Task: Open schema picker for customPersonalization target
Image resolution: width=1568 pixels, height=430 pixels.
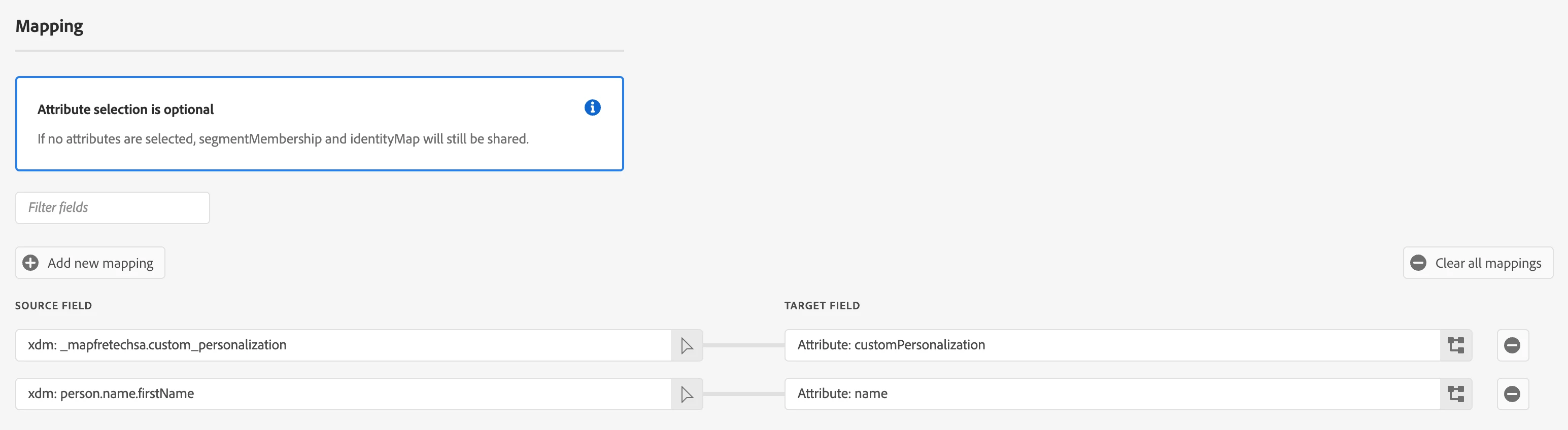Action: click(1455, 345)
